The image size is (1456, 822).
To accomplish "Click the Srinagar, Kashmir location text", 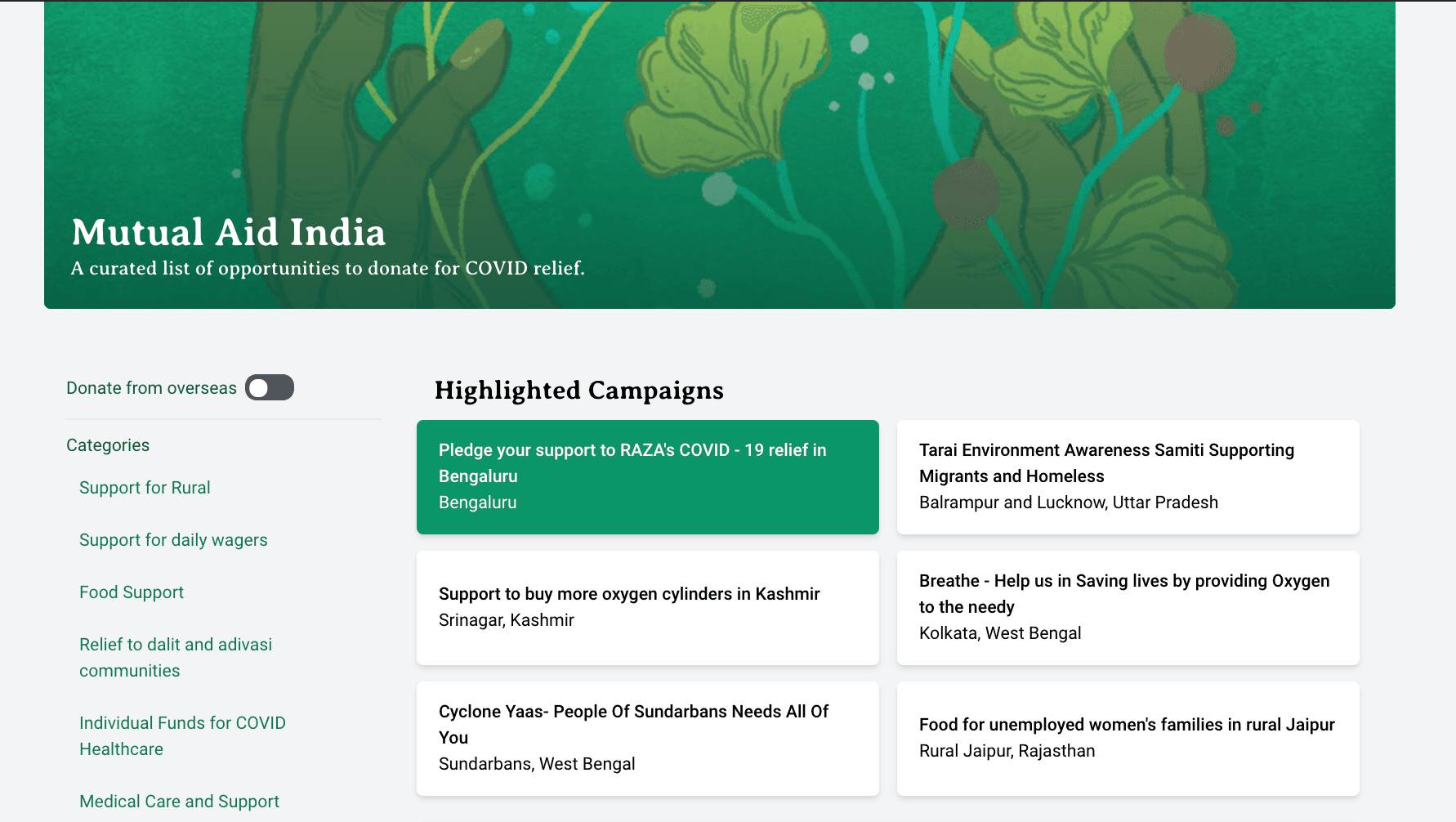I will [x=506, y=620].
